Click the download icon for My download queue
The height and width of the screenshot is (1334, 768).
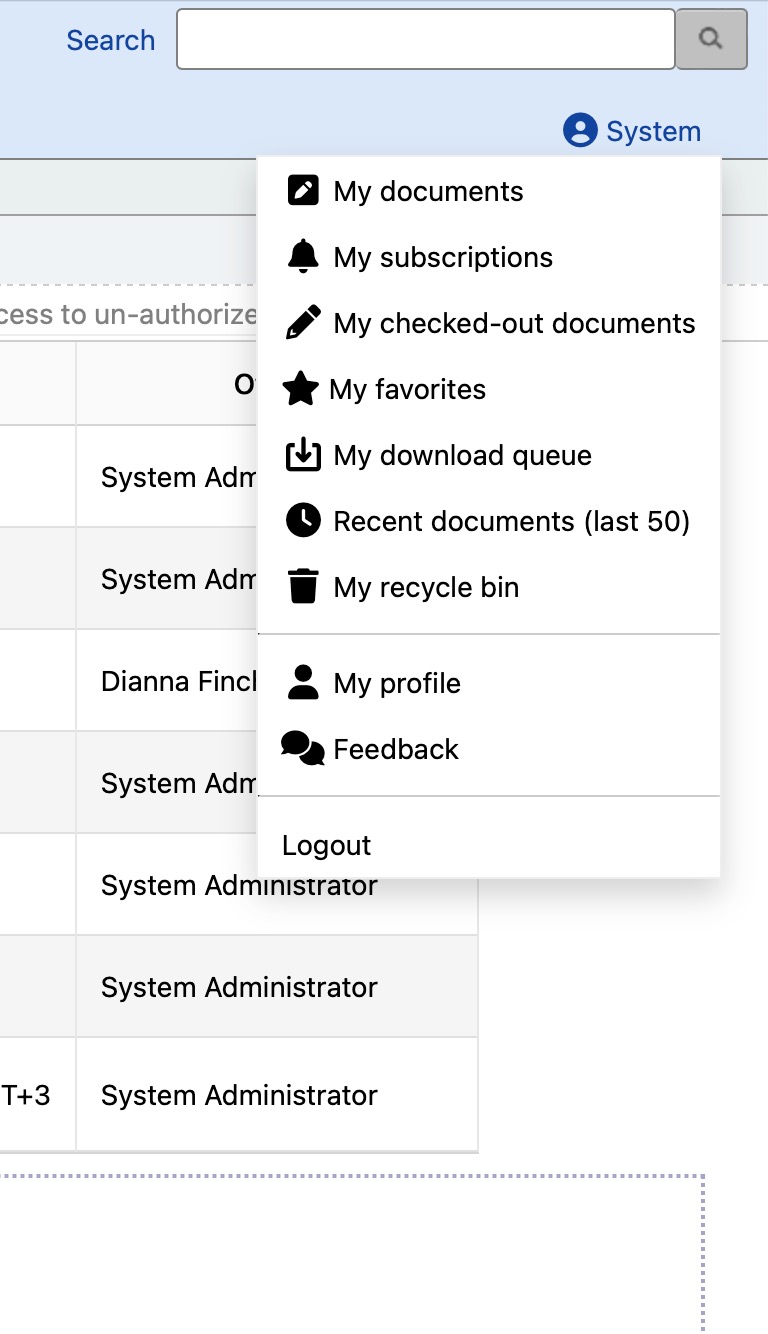pos(302,455)
